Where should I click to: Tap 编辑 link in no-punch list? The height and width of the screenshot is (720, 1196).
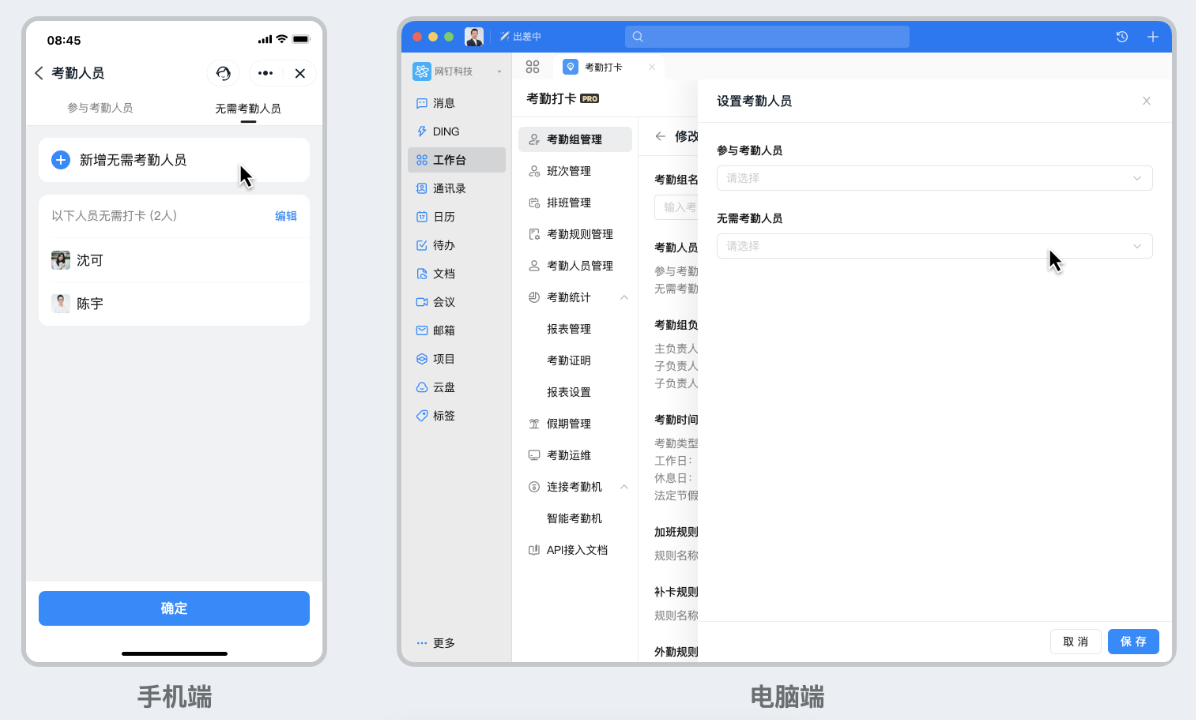coord(286,216)
